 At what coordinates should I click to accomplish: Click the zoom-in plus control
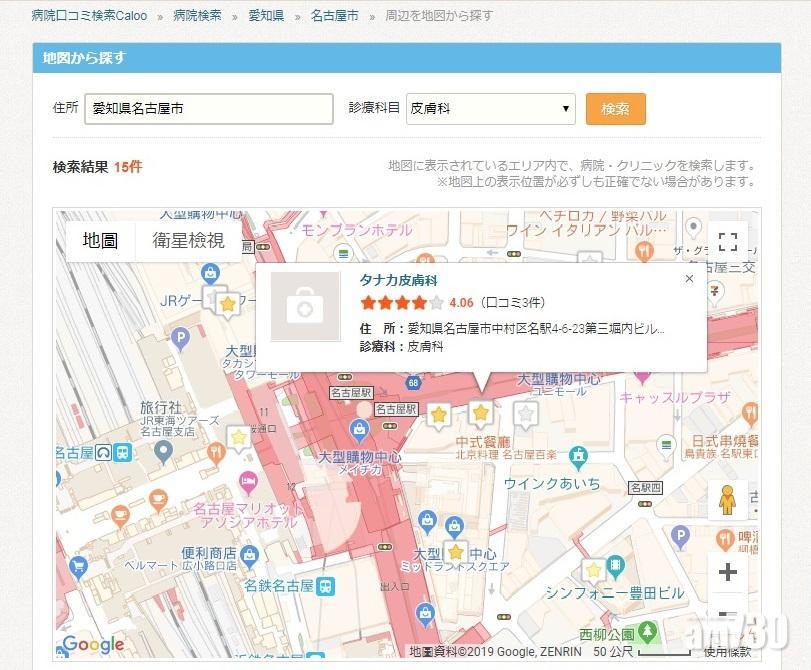tap(728, 573)
